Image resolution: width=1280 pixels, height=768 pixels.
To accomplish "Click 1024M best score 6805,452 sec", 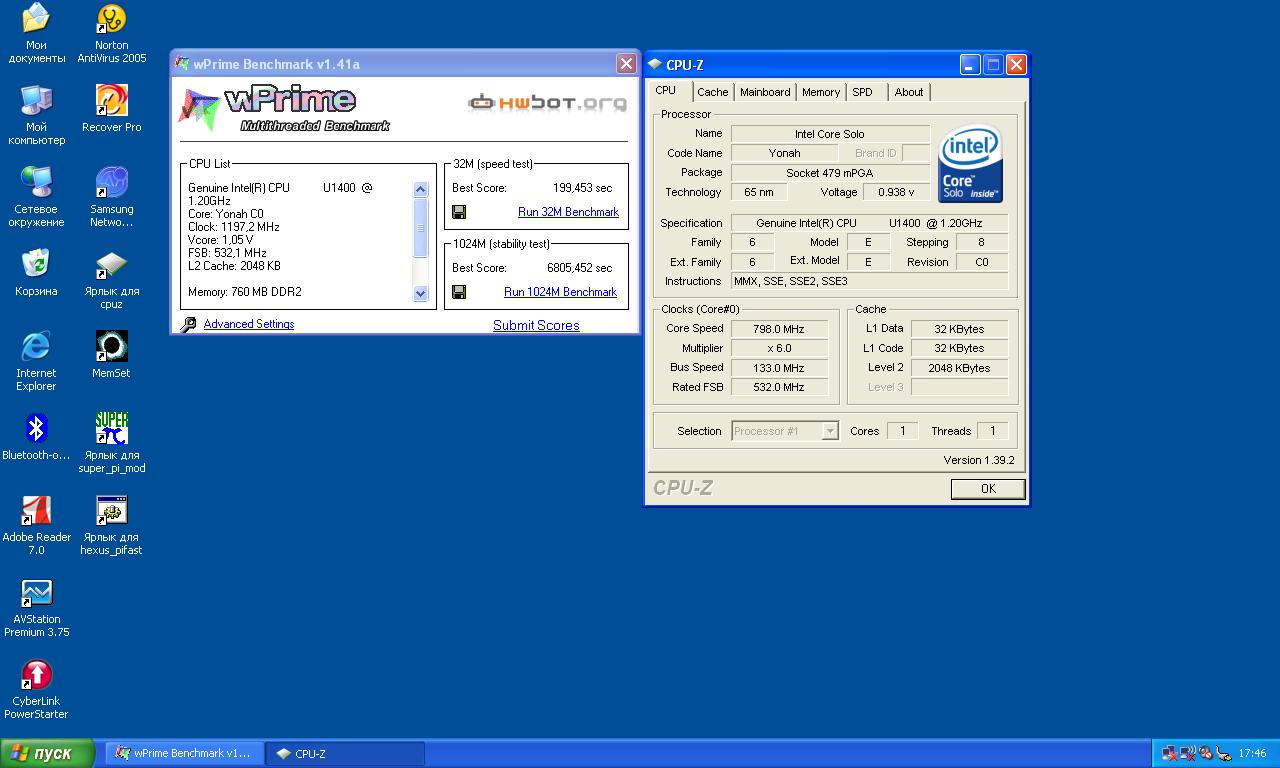I will click(x=579, y=268).
